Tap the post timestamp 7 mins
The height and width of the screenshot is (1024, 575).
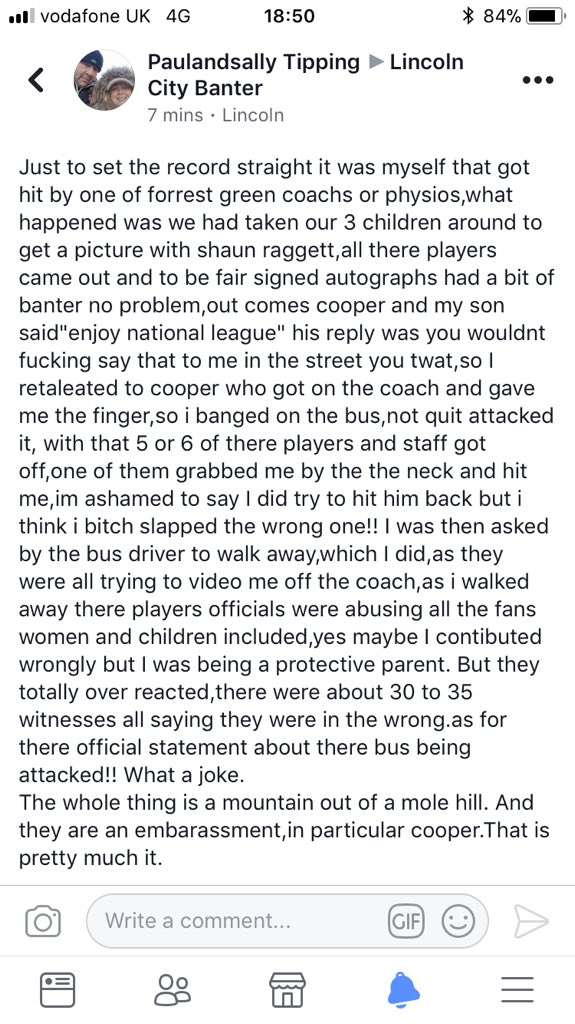pos(175,115)
